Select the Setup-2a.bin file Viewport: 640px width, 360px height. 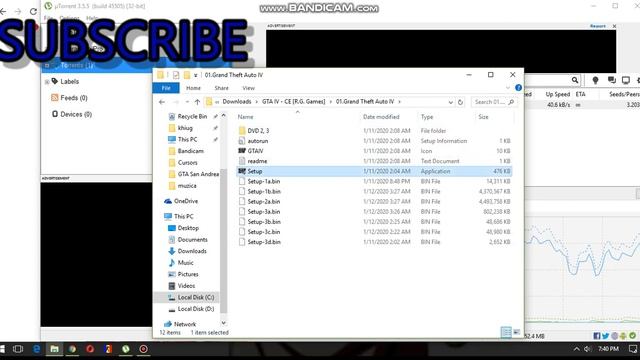coord(264,202)
